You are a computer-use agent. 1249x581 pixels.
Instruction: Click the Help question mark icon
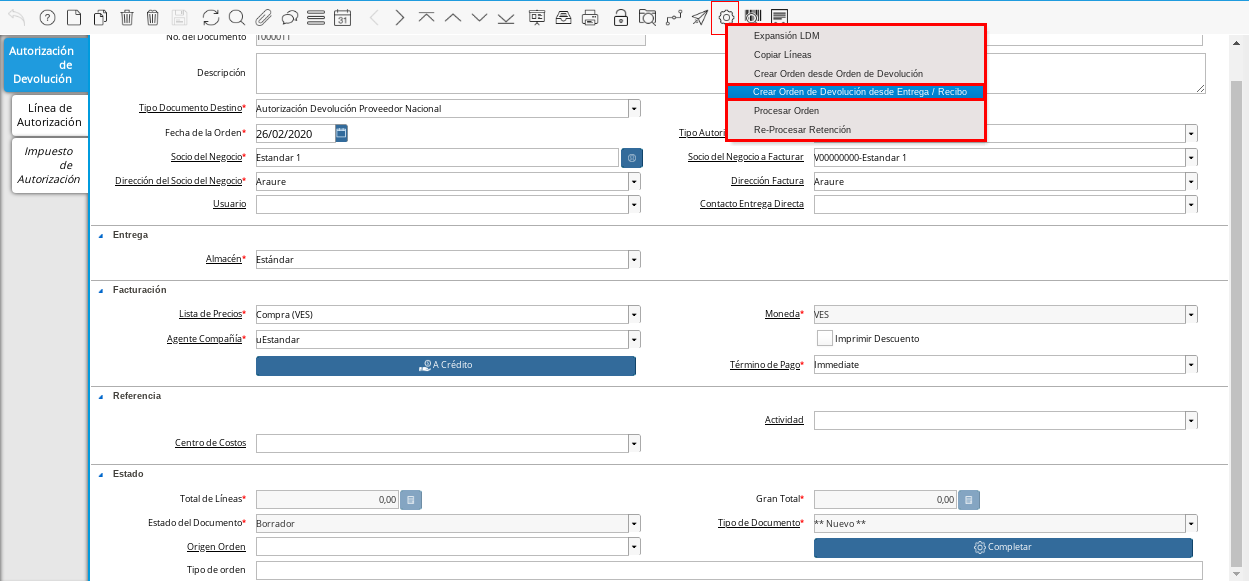(46, 17)
